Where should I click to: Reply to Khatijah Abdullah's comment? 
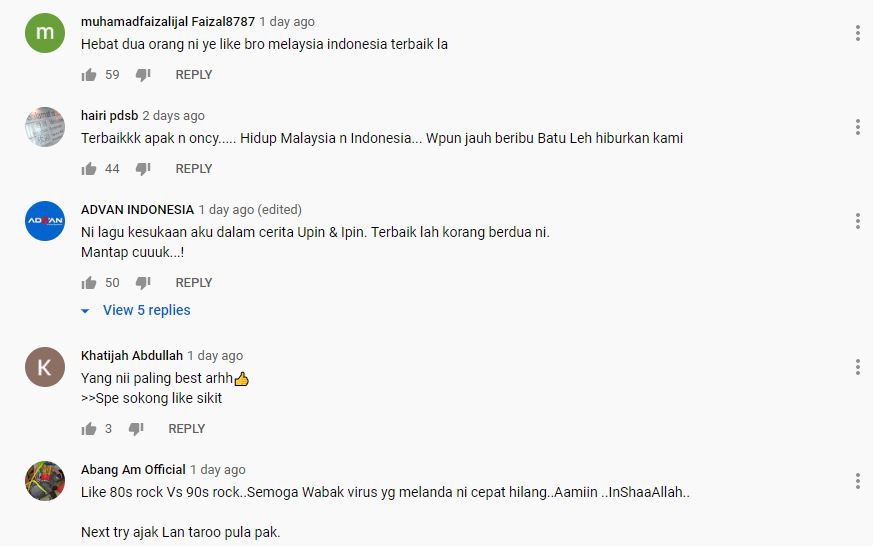(187, 429)
